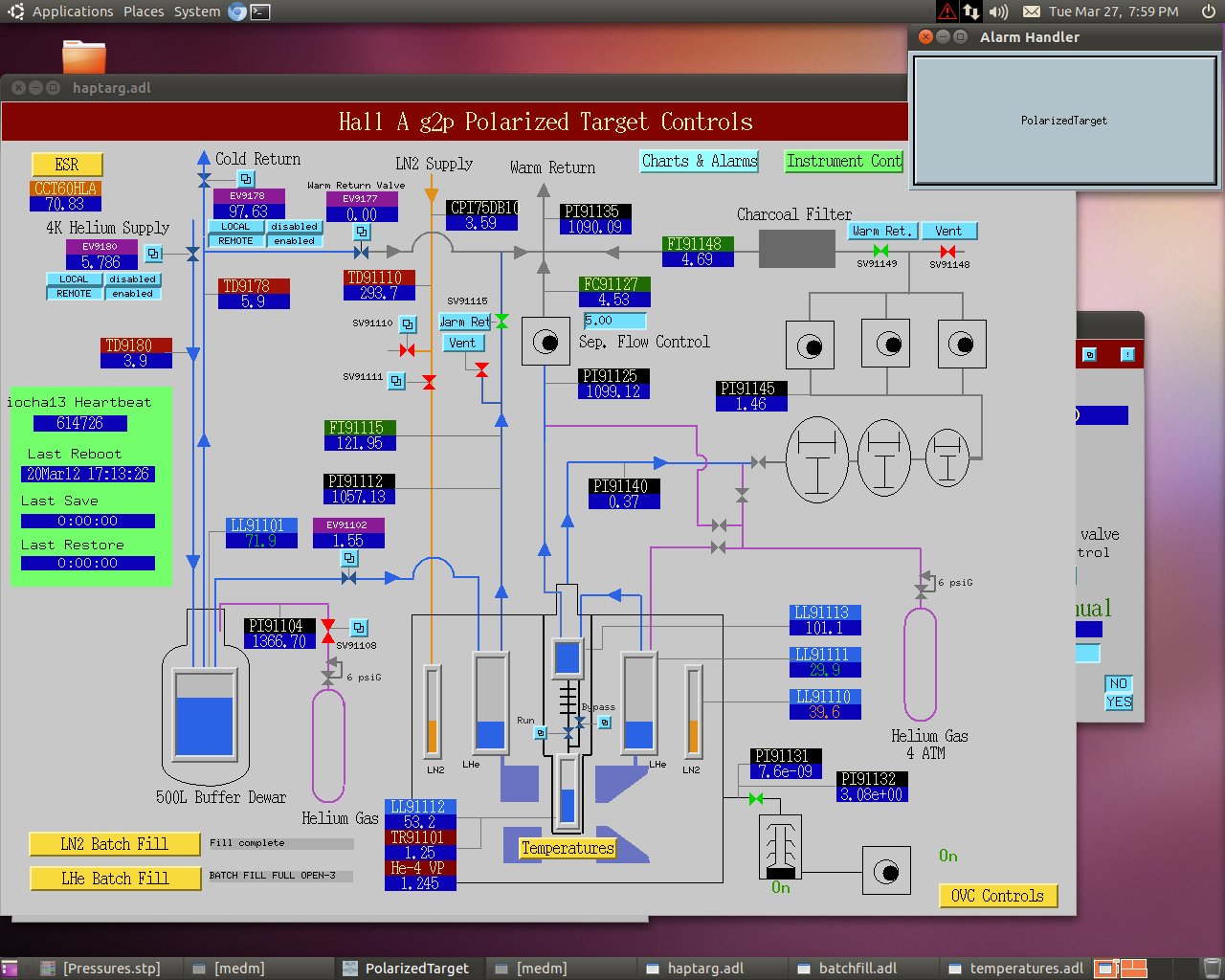
Task: Click the green valve below PI91131
Action: coord(756,798)
